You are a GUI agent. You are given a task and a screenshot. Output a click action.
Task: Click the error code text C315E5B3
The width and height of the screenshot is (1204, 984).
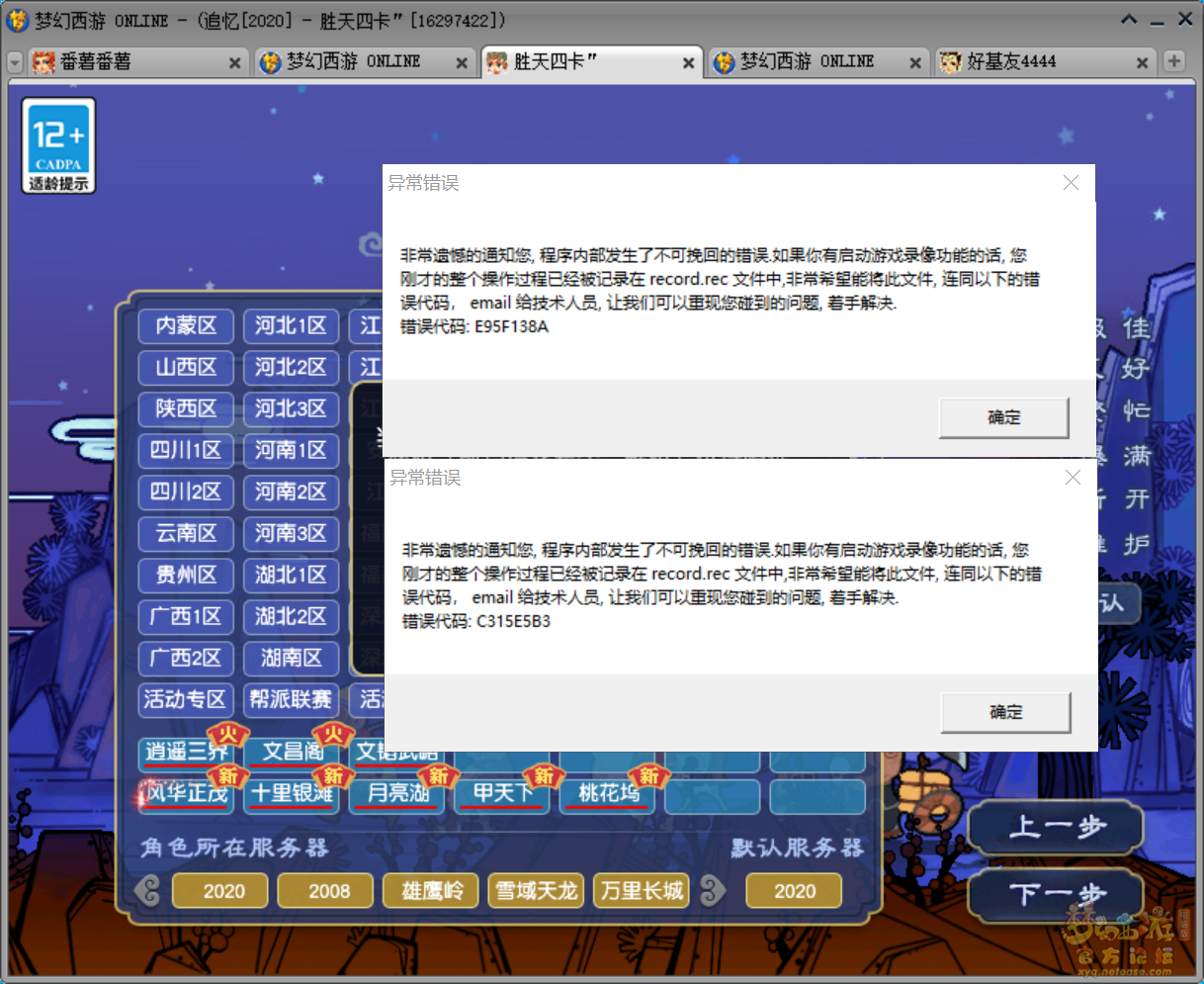click(513, 622)
